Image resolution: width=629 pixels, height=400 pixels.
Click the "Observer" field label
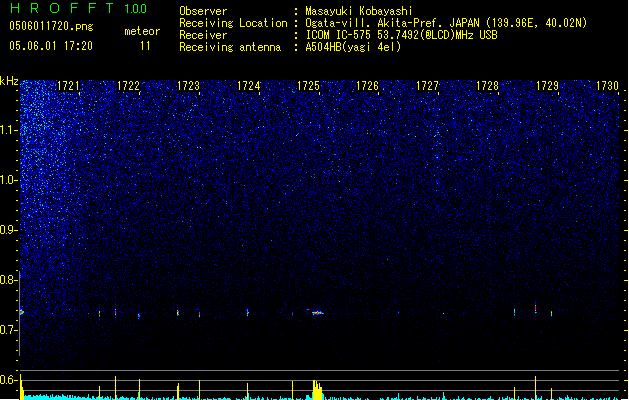click(x=203, y=11)
